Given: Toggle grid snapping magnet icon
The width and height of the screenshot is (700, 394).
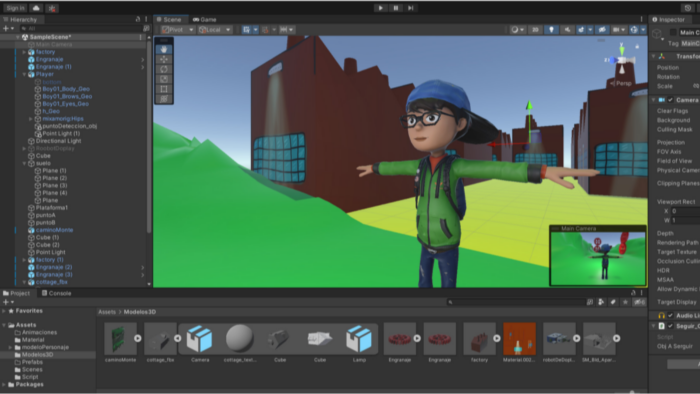Looking at the screenshot, I should point(265,30).
